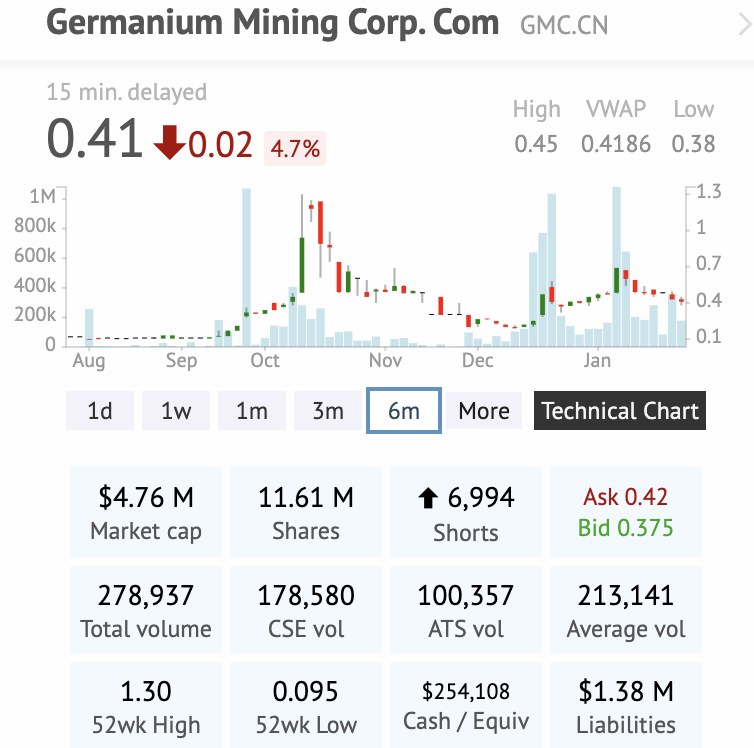Click the chevron at top right corner
Image resolution: width=754 pixels, height=748 pixels.
click(743, 25)
